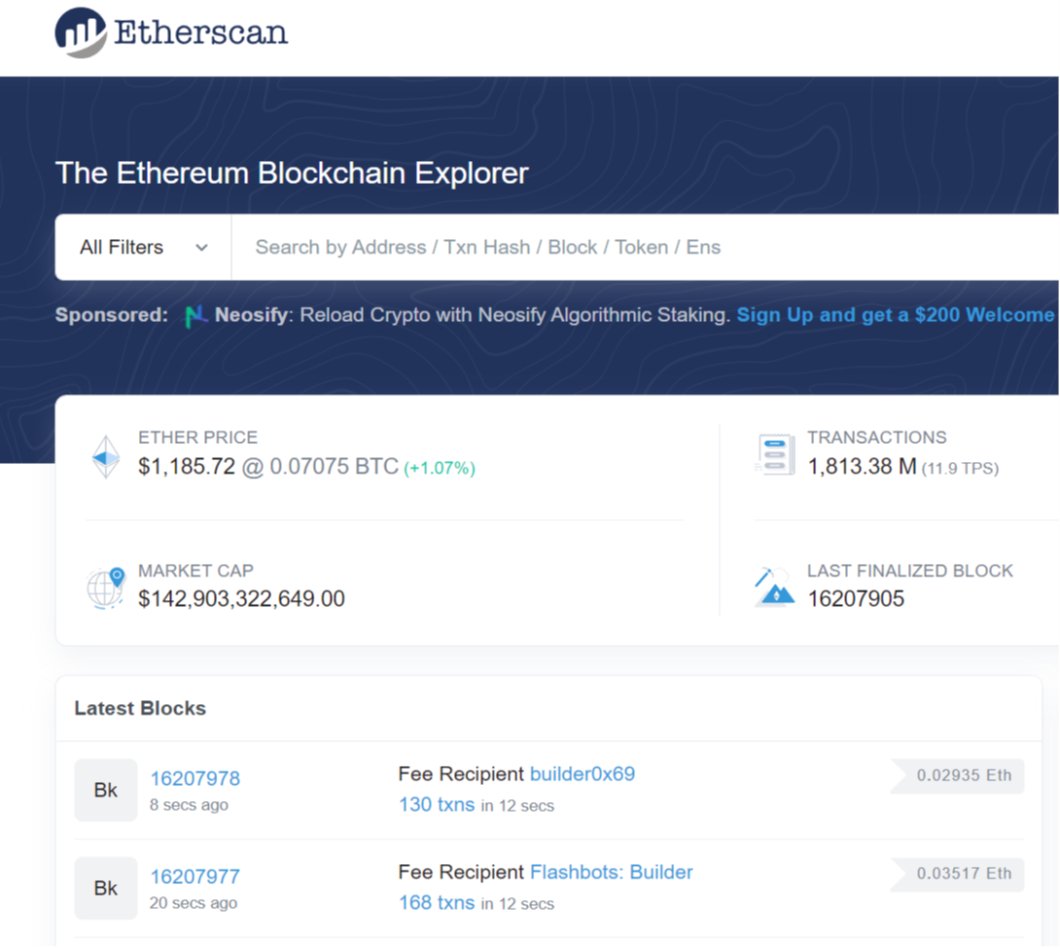Open fee recipient builder0x69
The image size is (1060, 948).
pyautogui.click(x=582, y=774)
